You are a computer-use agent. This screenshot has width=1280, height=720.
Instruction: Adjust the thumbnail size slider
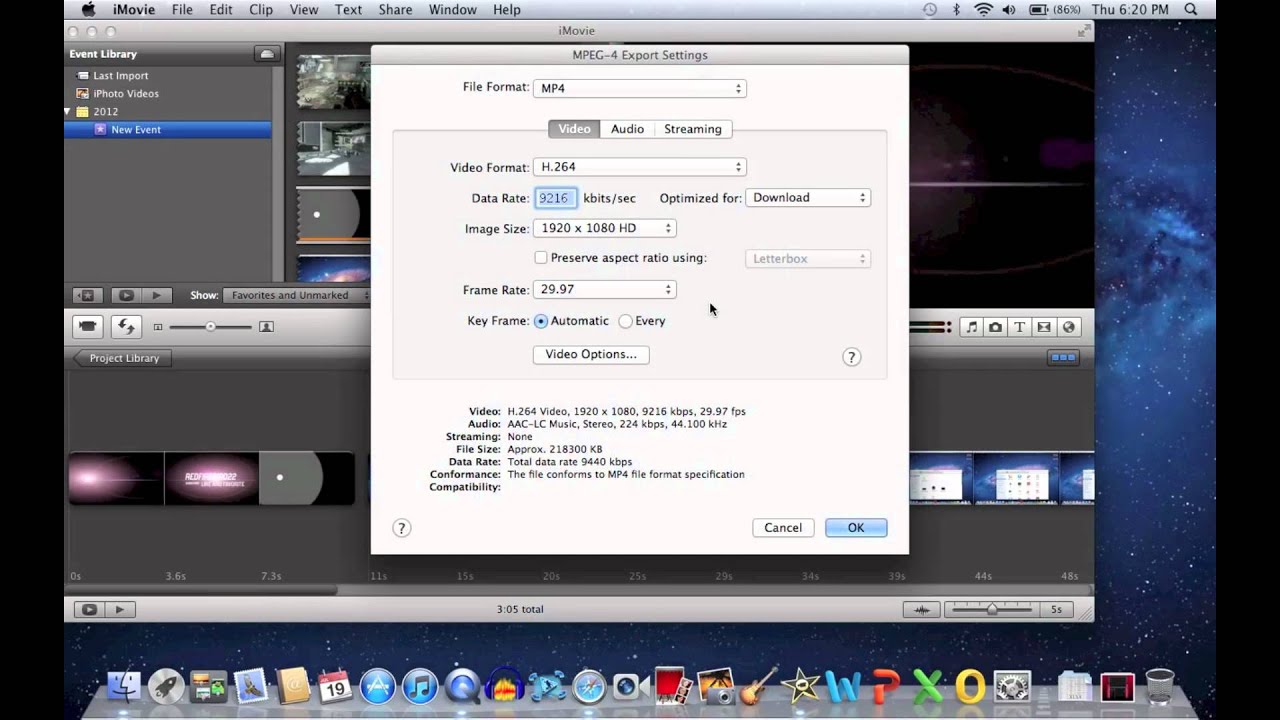coord(210,327)
